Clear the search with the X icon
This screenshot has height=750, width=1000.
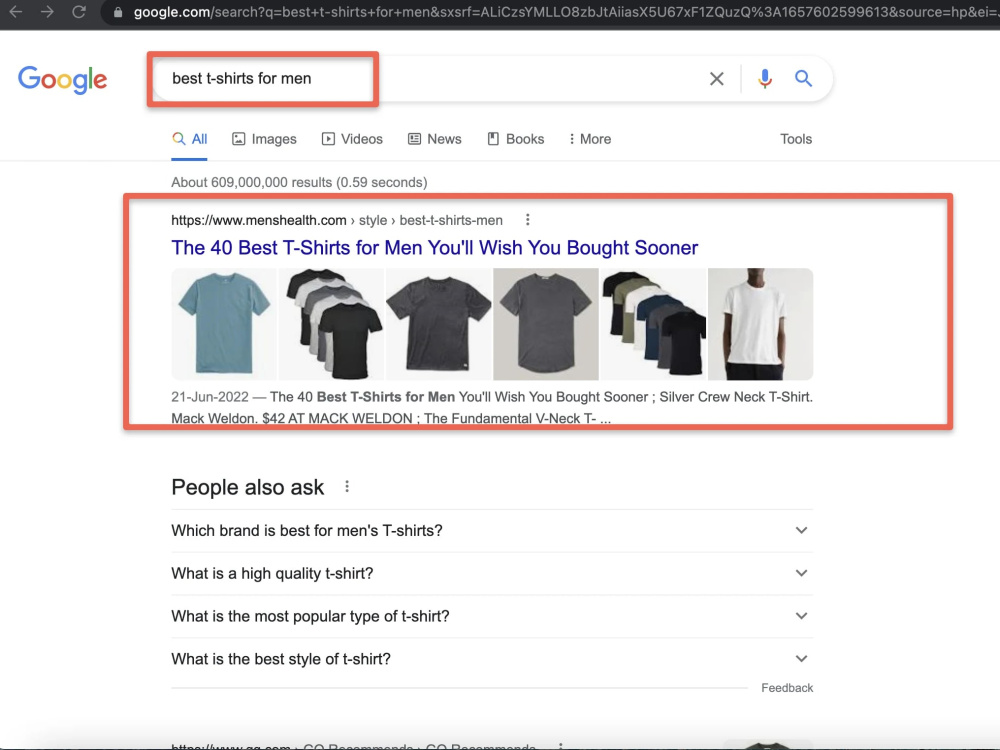717,78
